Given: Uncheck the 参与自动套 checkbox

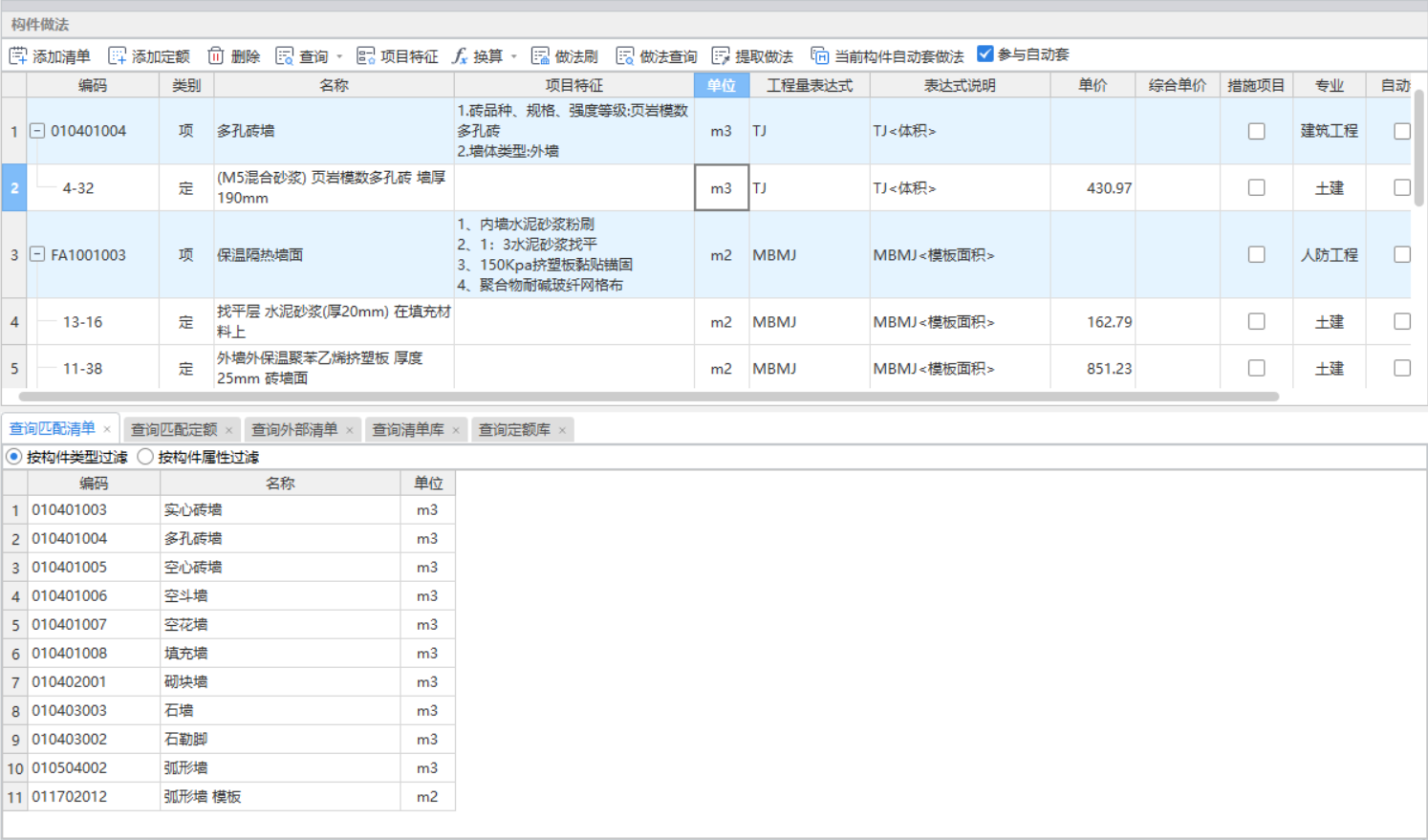Looking at the screenshot, I should [x=985, y=54].
